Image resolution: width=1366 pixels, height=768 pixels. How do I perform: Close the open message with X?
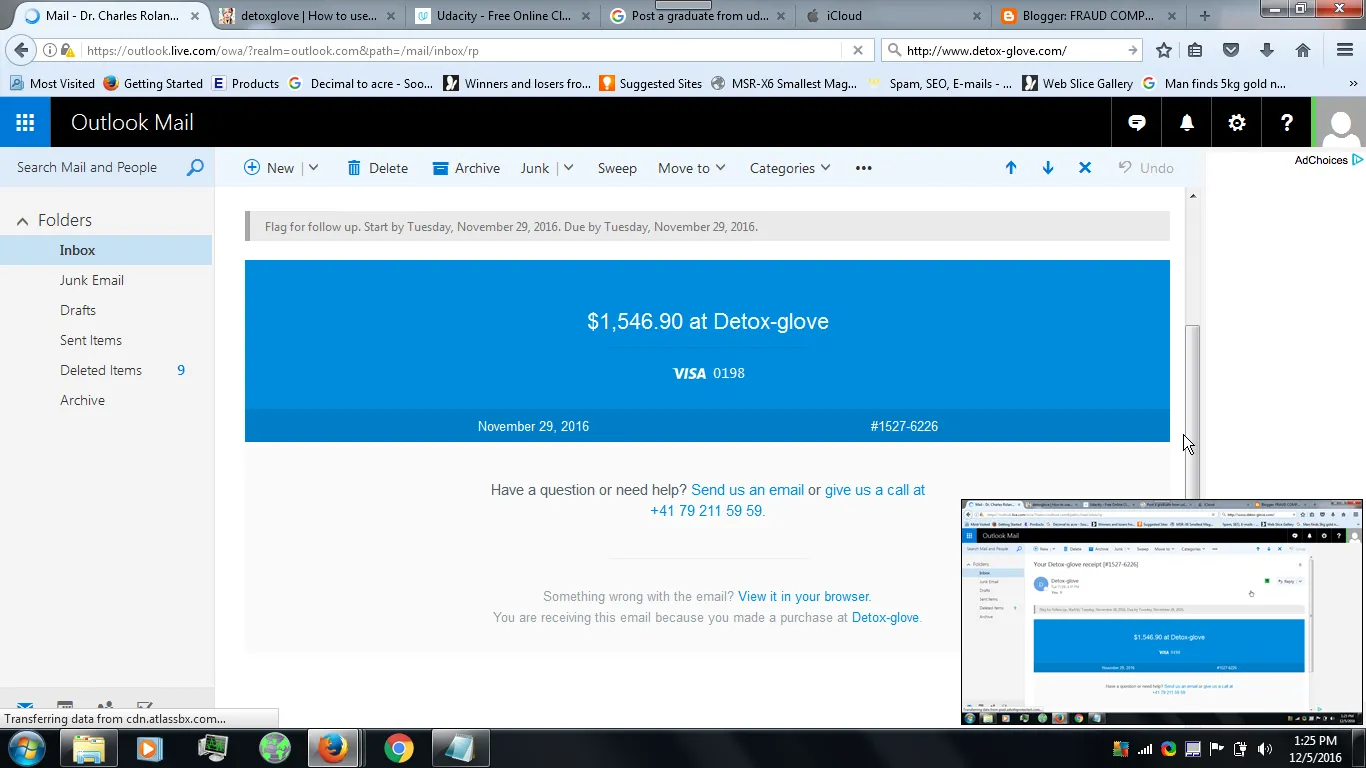point(1085,168)
